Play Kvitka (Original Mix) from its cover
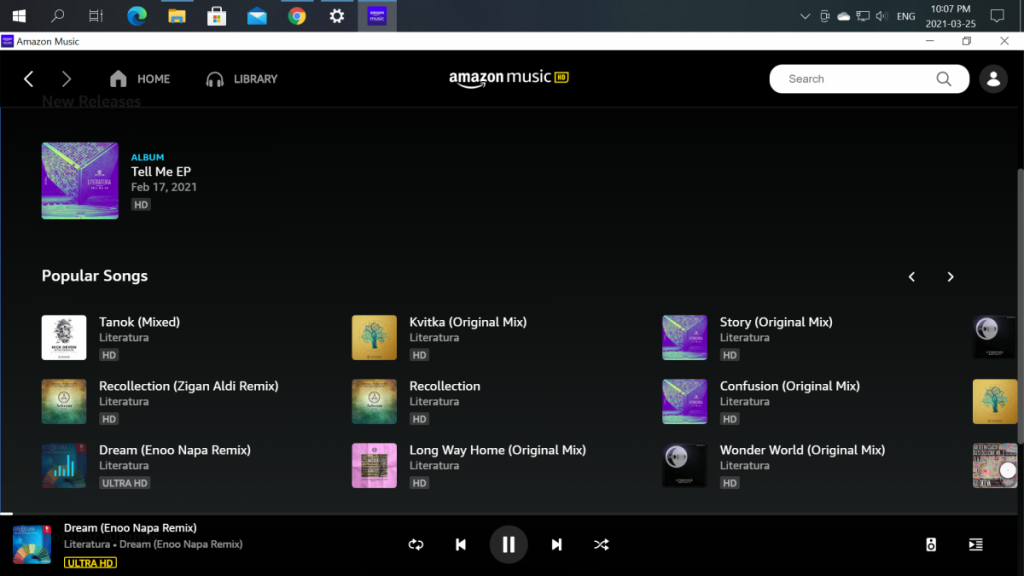 [x=374, y=338]
